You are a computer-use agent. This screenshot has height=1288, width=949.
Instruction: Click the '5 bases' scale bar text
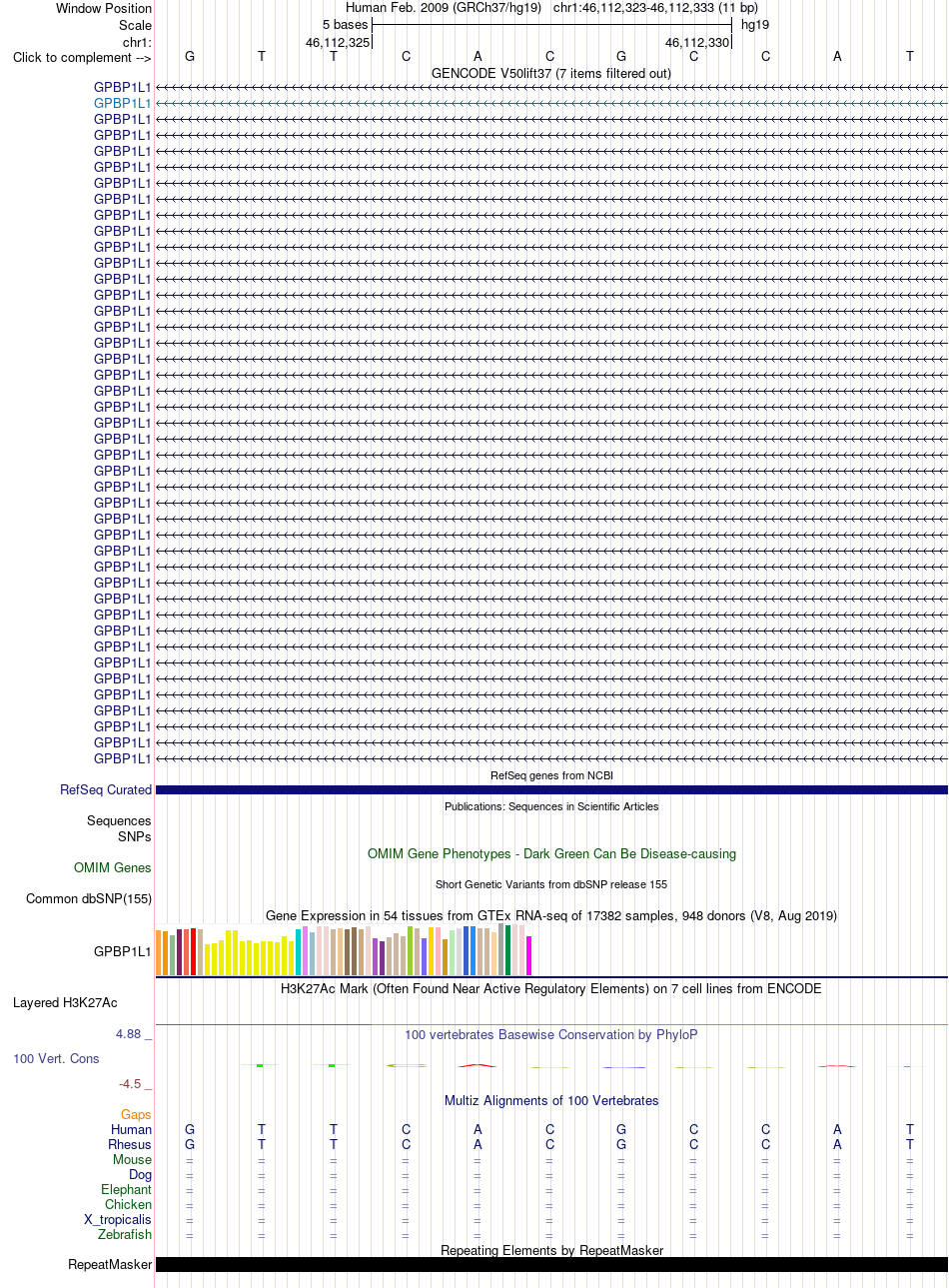(345, 25)
